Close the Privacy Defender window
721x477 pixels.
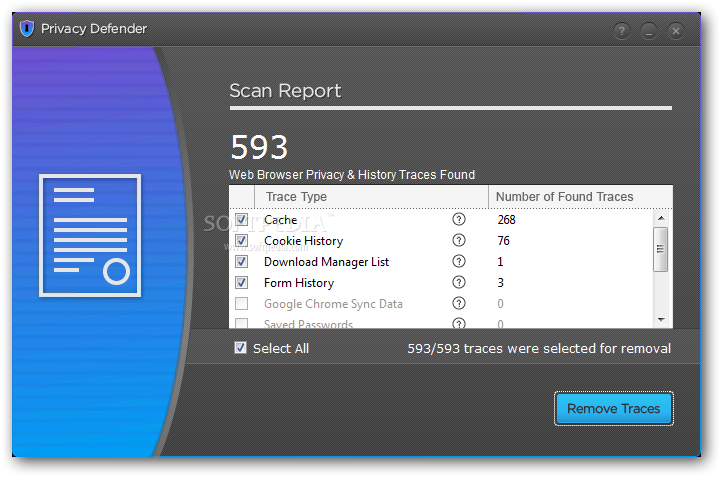tap(675, 31)
